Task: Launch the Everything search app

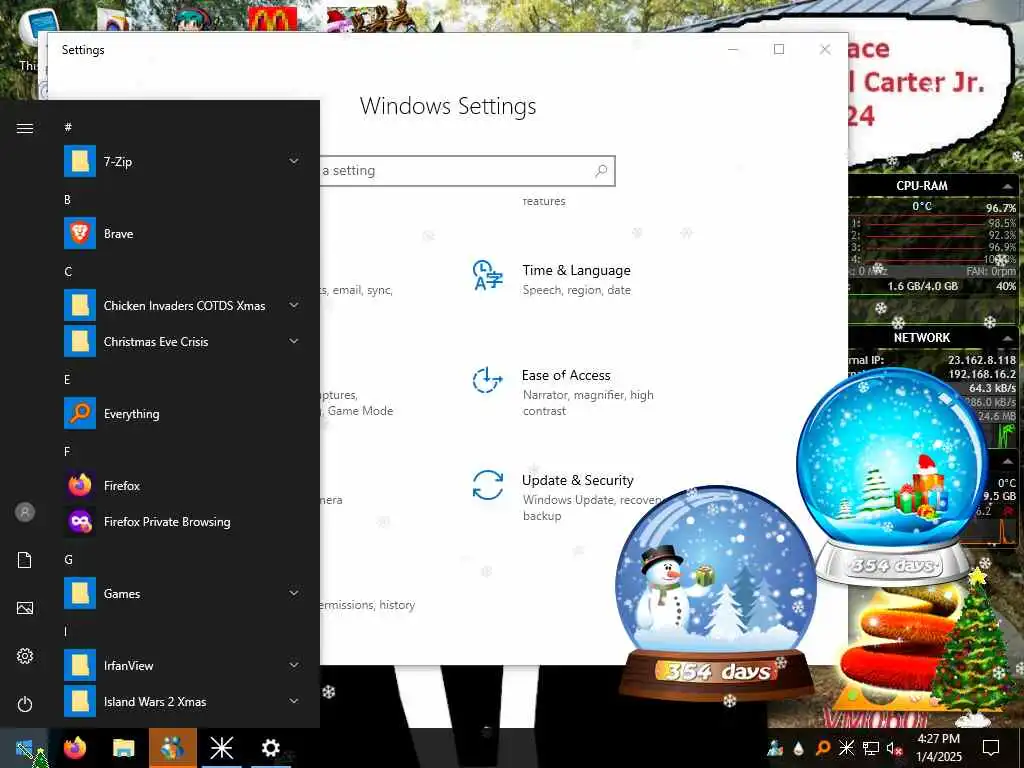Action: (183, 413)
